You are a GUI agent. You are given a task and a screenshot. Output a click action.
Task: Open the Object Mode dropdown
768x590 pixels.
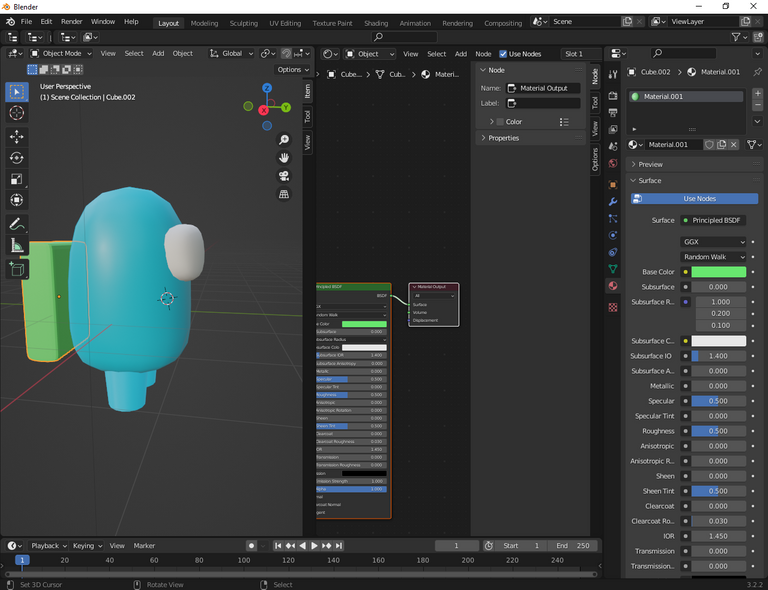point(61,53)
